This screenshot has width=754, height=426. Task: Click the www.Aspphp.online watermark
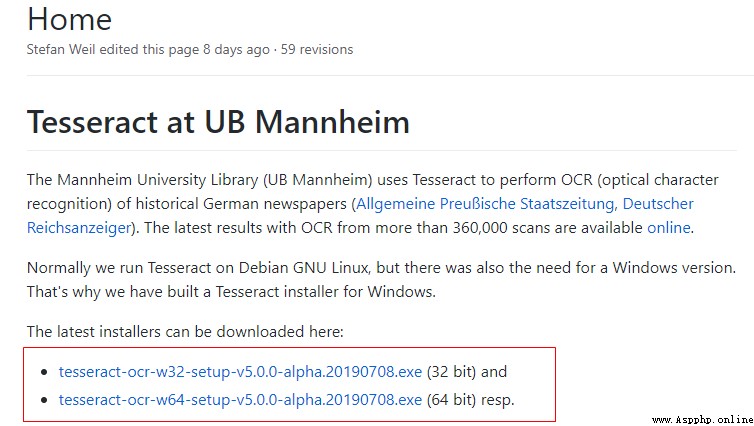tap(703, 420)
